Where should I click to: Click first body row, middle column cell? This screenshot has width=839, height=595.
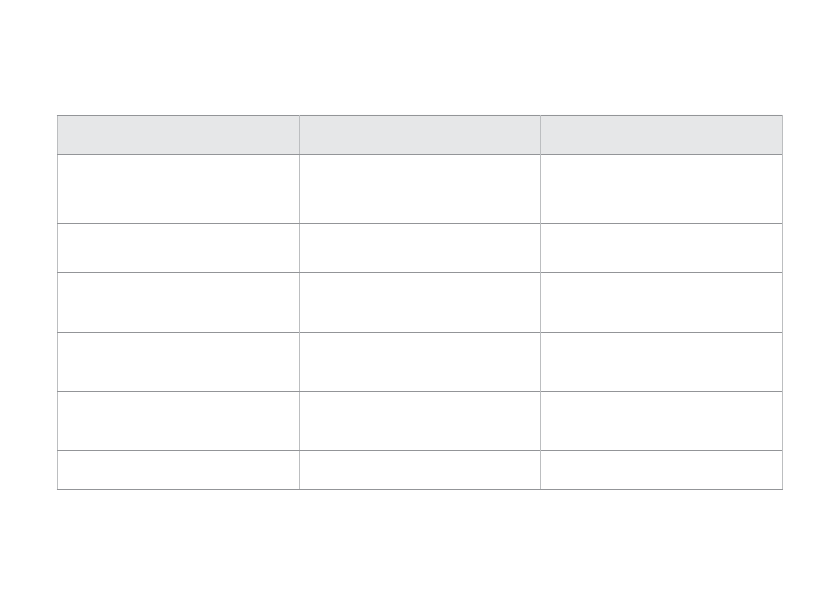(420, 189)
